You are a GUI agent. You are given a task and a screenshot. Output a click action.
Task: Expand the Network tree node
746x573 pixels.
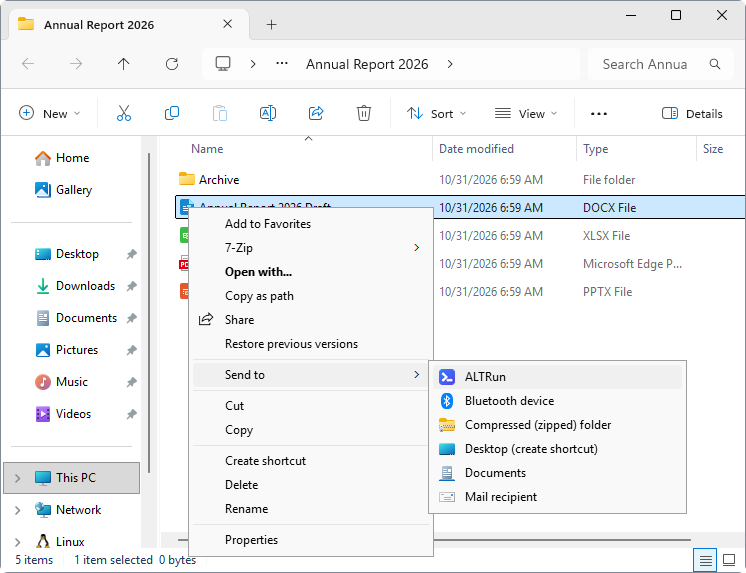point(18,510)
